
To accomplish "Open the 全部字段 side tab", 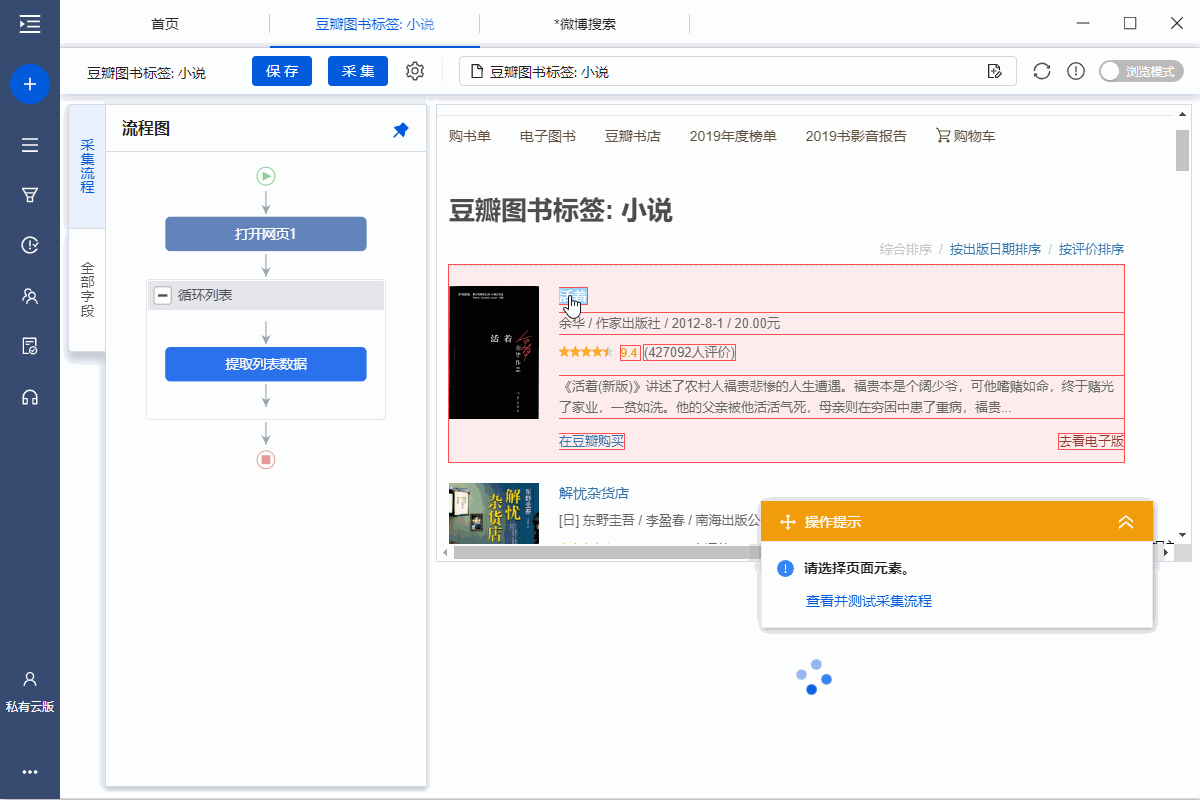I will pyautogui.click(x=87, y=290).
